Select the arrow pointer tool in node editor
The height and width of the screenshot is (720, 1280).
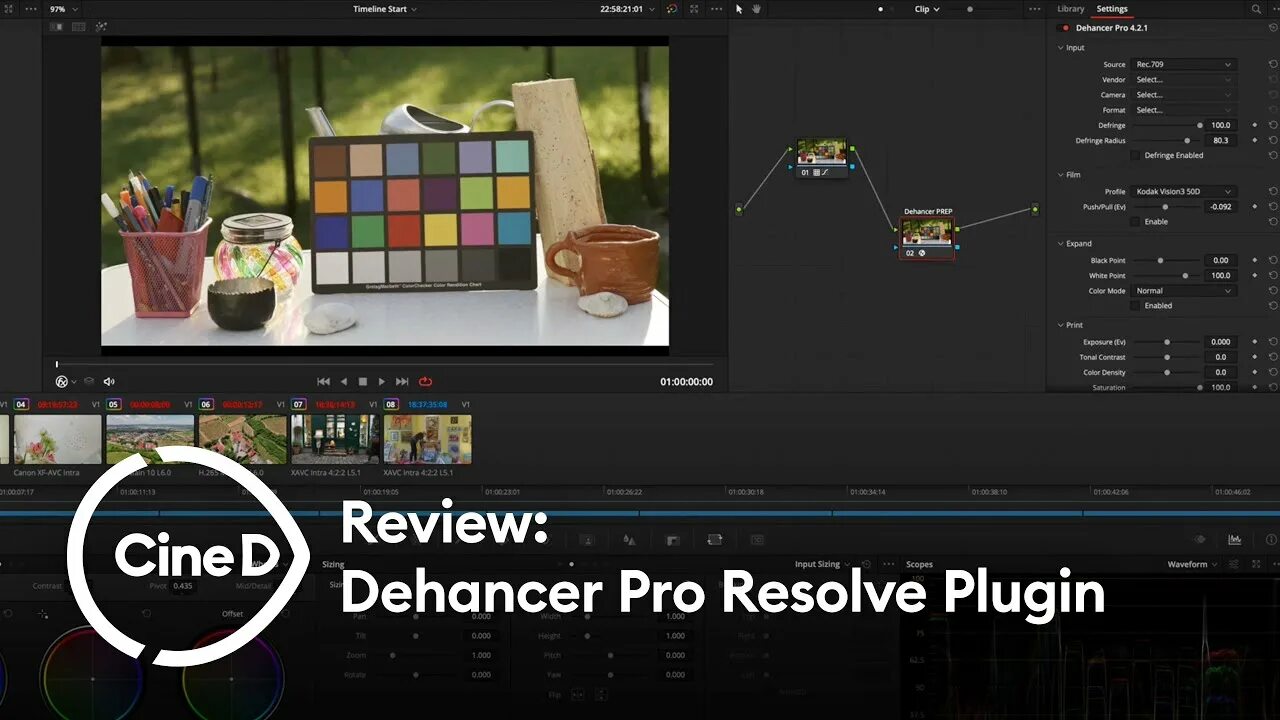739,9
